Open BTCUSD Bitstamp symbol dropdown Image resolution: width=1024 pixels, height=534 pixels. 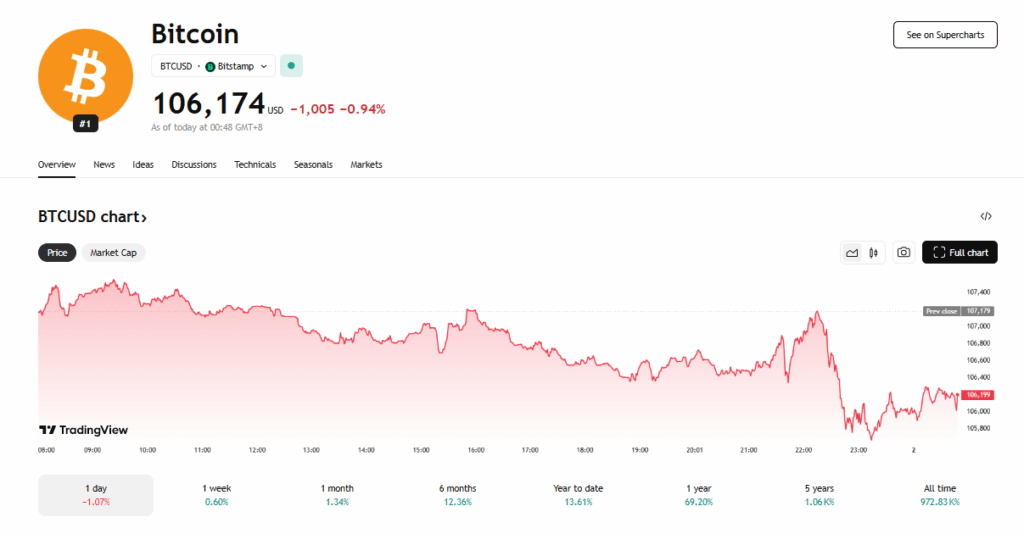click(x=214, y=66)
